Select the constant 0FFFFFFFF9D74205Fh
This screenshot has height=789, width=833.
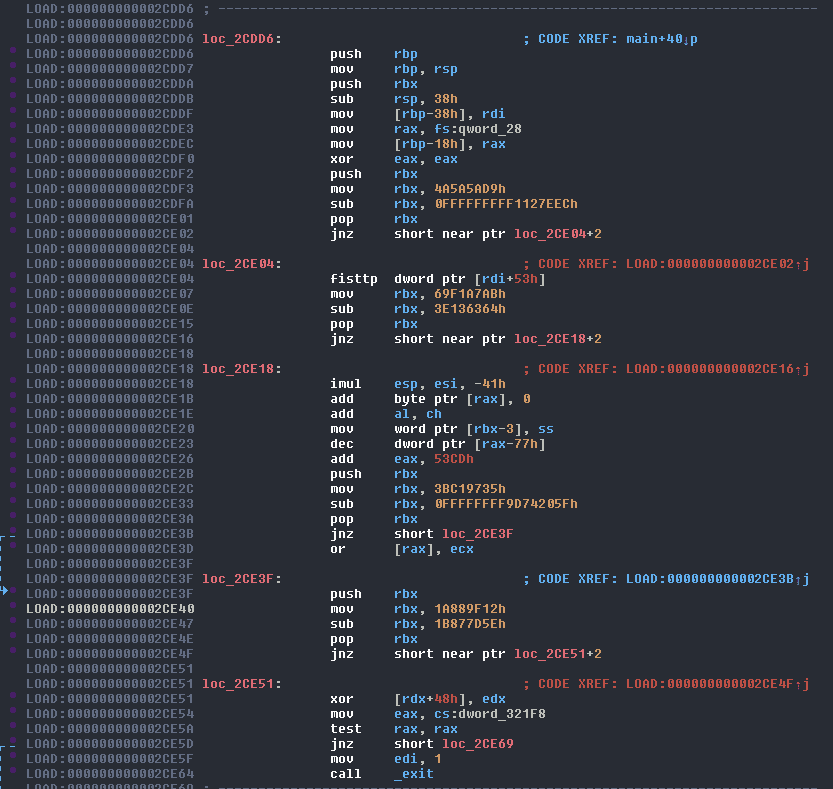506,504
